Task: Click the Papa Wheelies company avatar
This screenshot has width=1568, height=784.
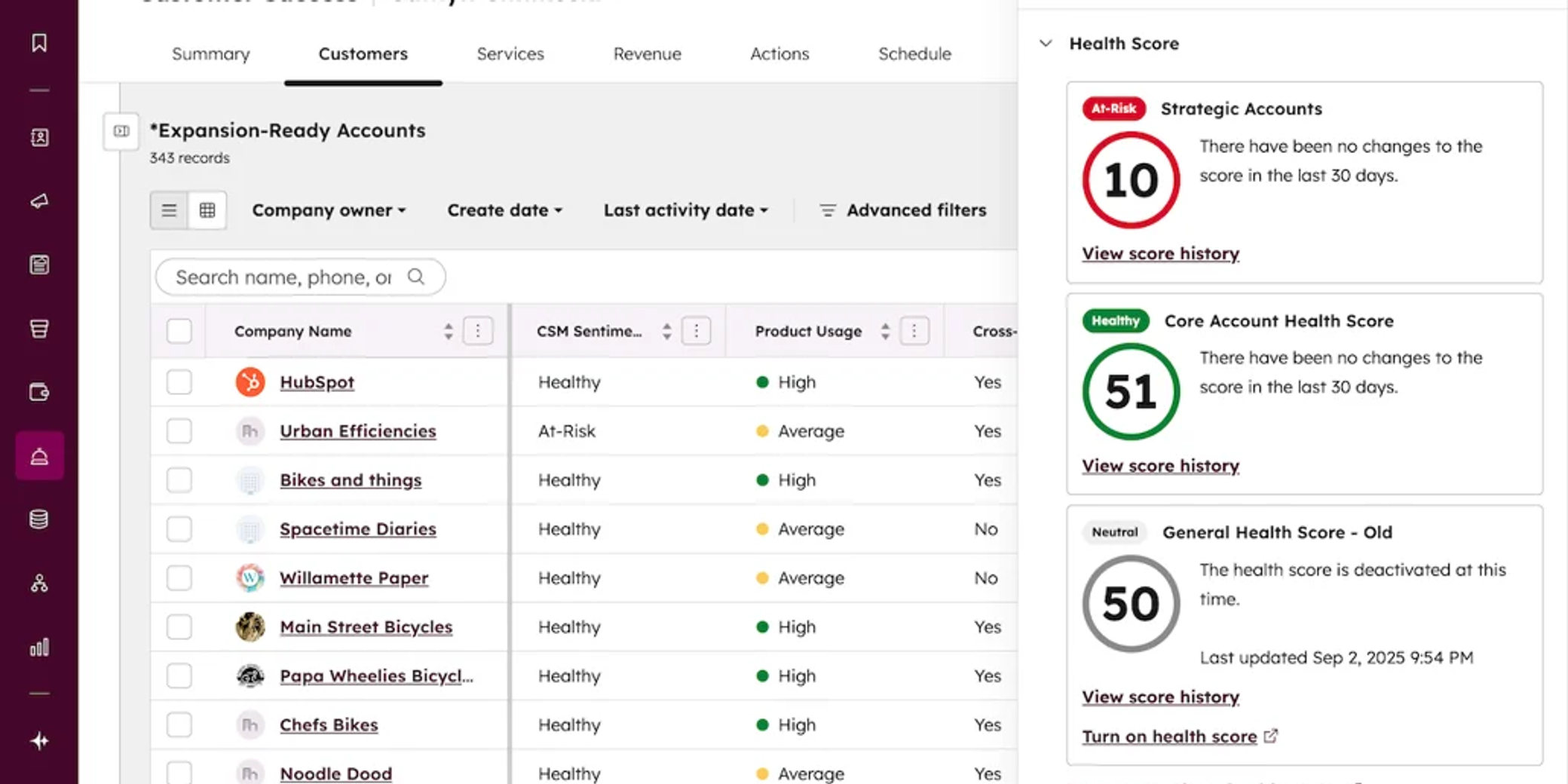Action: coord(250,676)
